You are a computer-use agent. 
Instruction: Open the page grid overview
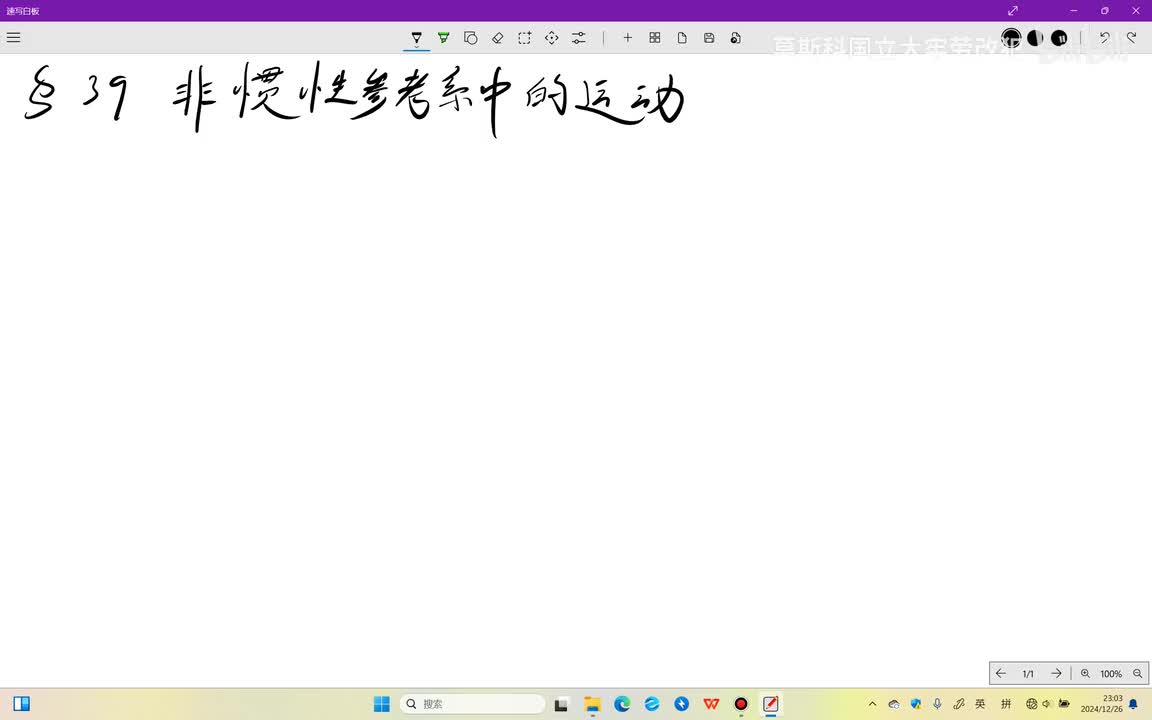click(655, 37)
